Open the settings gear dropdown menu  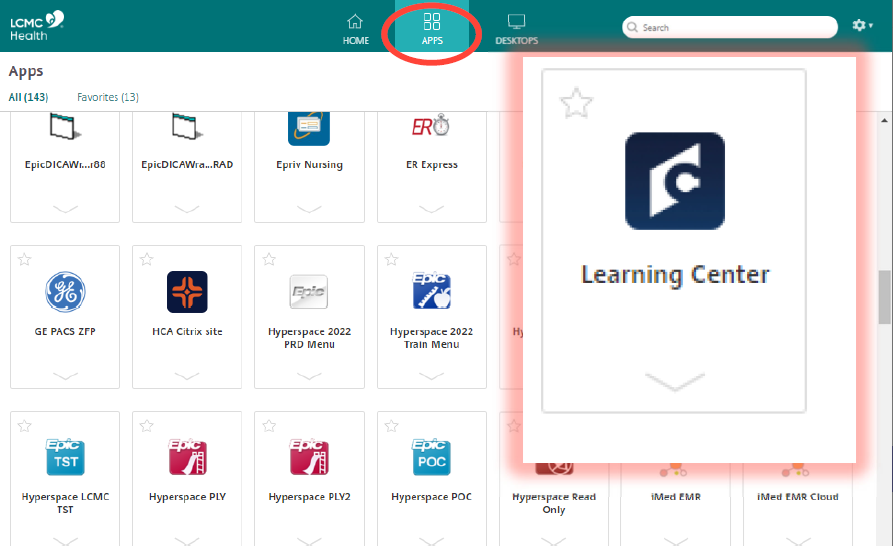click(x=861, y=27)
